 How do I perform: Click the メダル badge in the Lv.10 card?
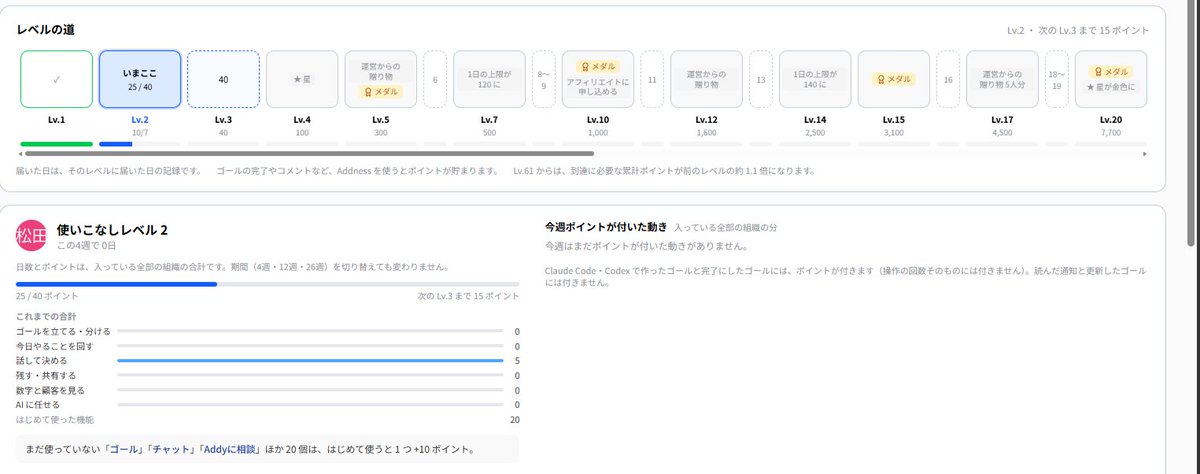598,67
